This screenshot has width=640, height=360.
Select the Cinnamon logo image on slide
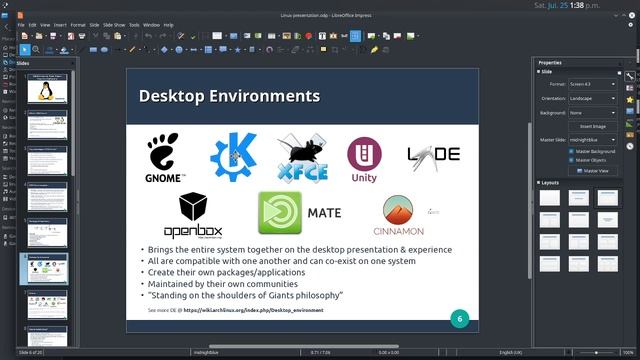pyautogui.click(x=398, y=215)
